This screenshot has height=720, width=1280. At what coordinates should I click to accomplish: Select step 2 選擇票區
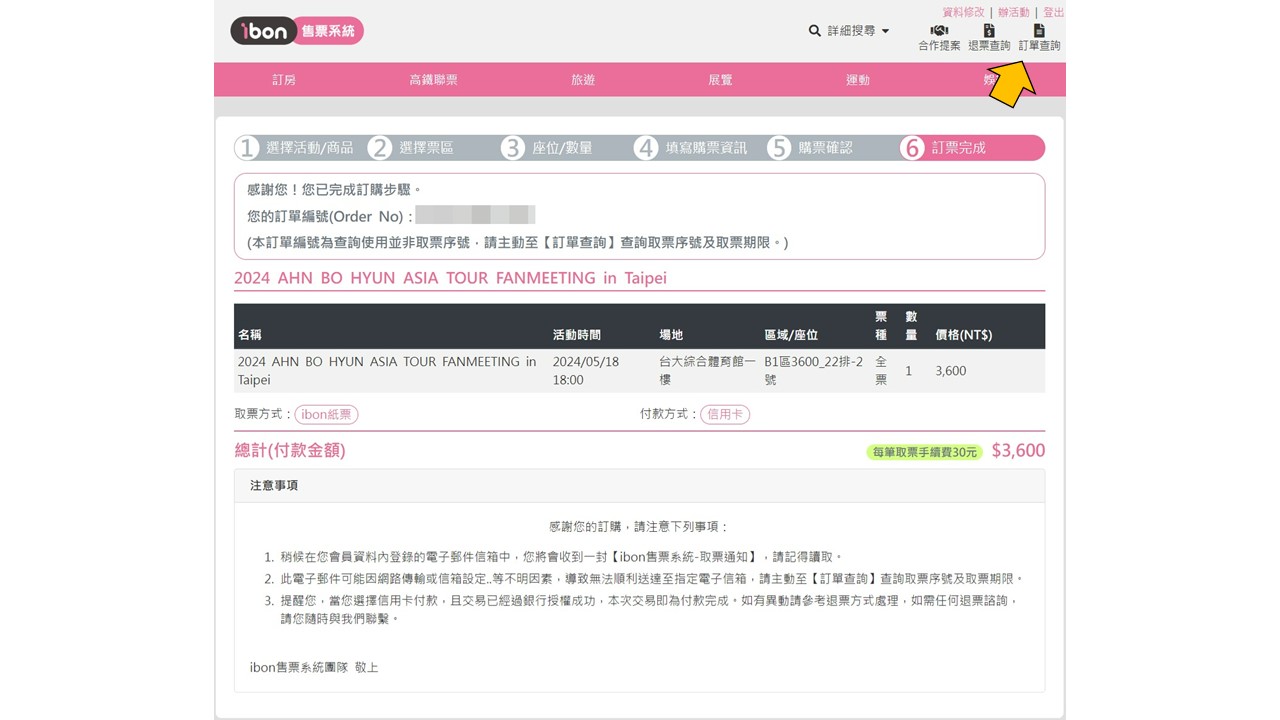tap(411, 148)
